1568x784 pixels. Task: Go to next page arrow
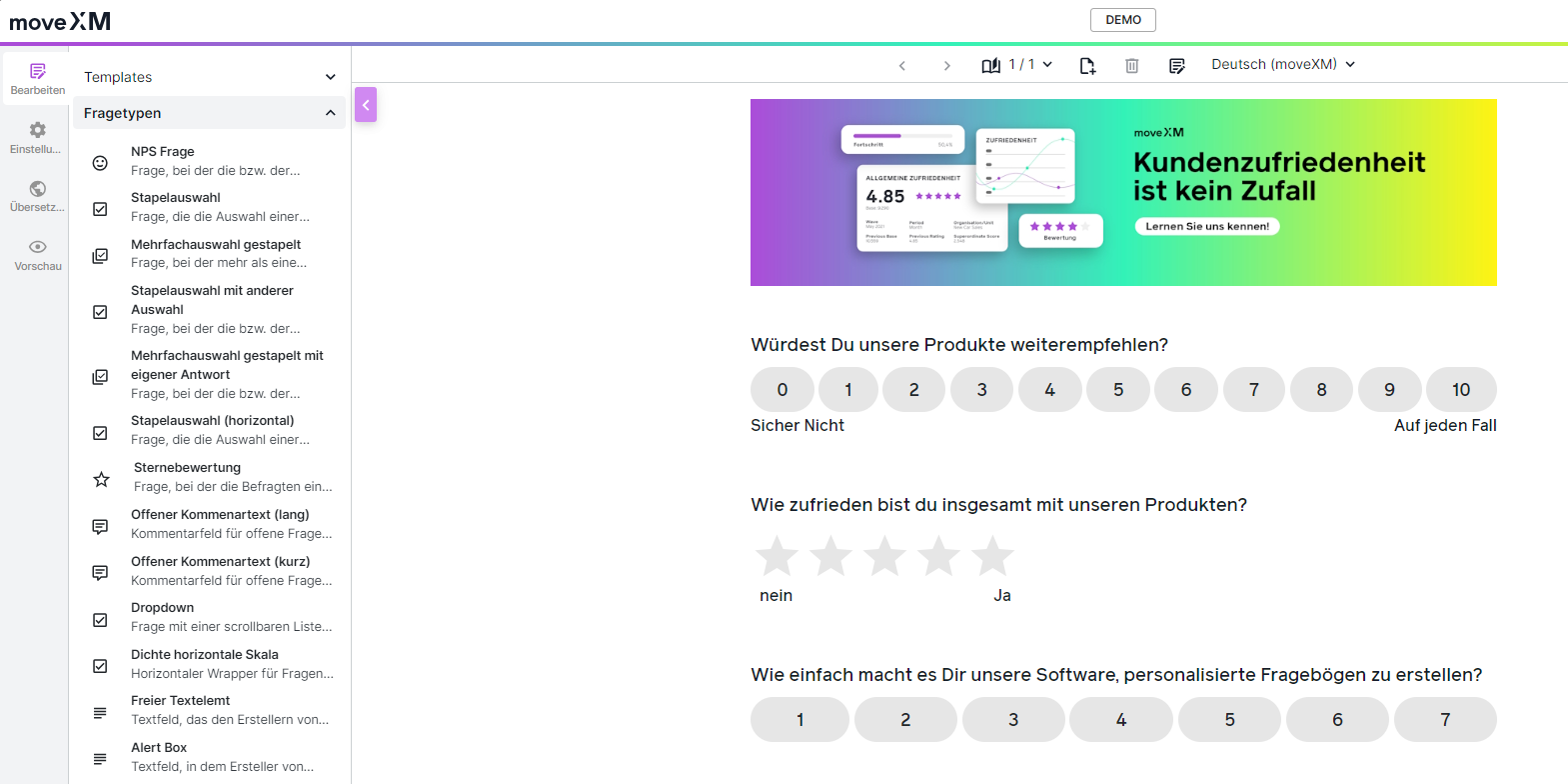pos(946,65)
